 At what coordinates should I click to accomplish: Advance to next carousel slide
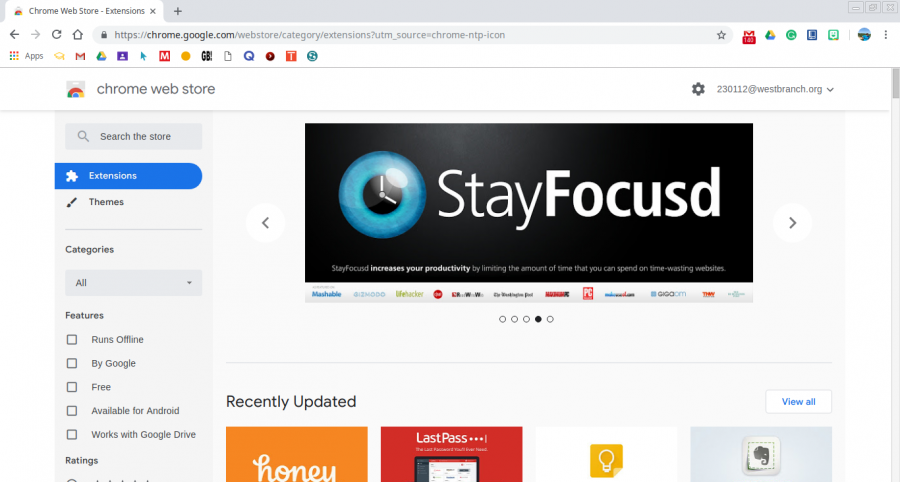point(792,223)
